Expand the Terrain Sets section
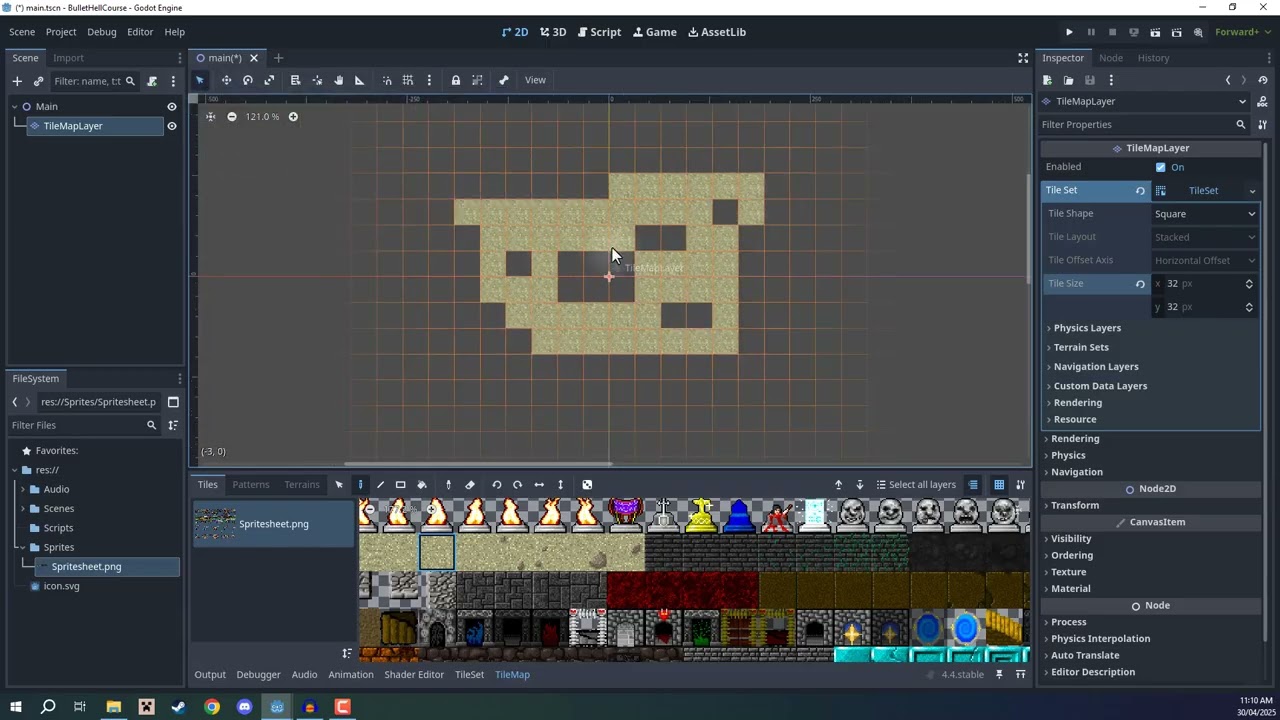Viewport: 1280px width, 720px height. pos(1081,347)
